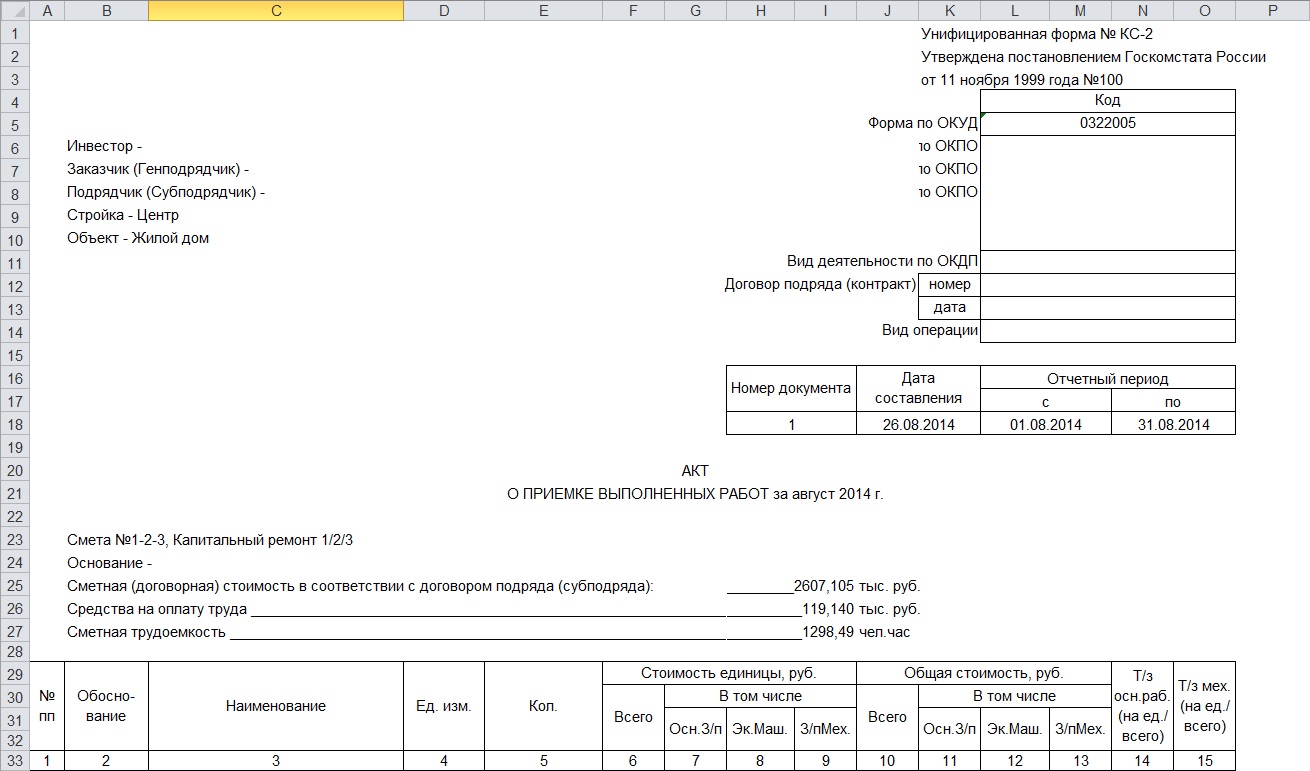
Task: Select column number cell '10'
Action: pos(887,761)
